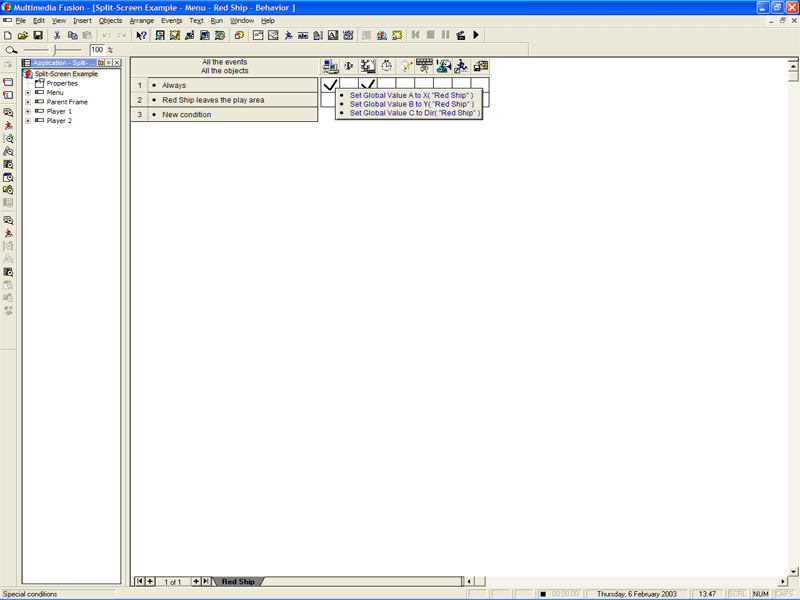Expand the Menu tree node
Image resolution: width=800 pixels, height=600 pixels.
pos(28,93)
